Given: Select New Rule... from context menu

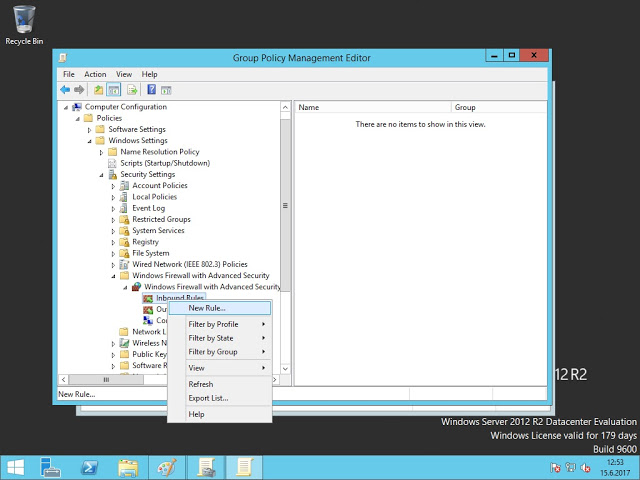Looking at the screenshot, I should [207, 308].
